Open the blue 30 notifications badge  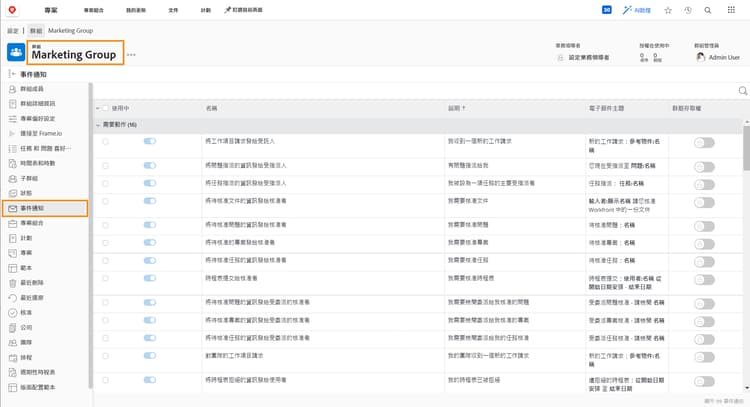607,10
